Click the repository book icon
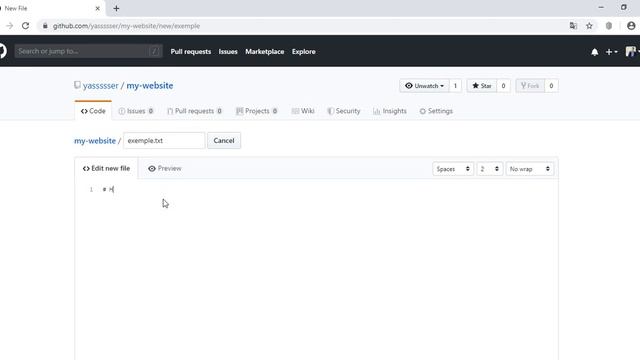The image size is (640, 360). point(77,85)
